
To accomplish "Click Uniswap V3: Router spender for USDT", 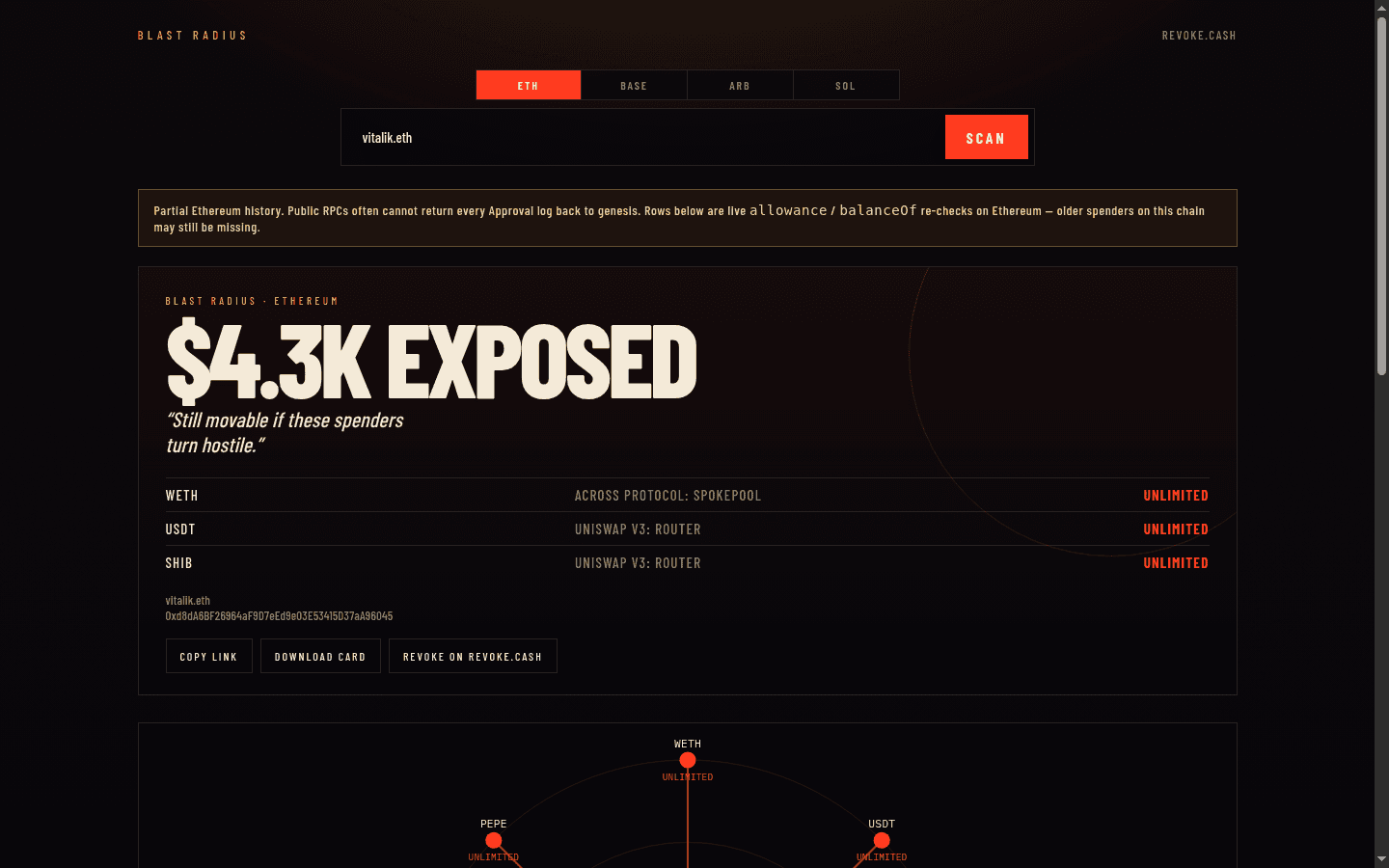I will pos(638,529).
